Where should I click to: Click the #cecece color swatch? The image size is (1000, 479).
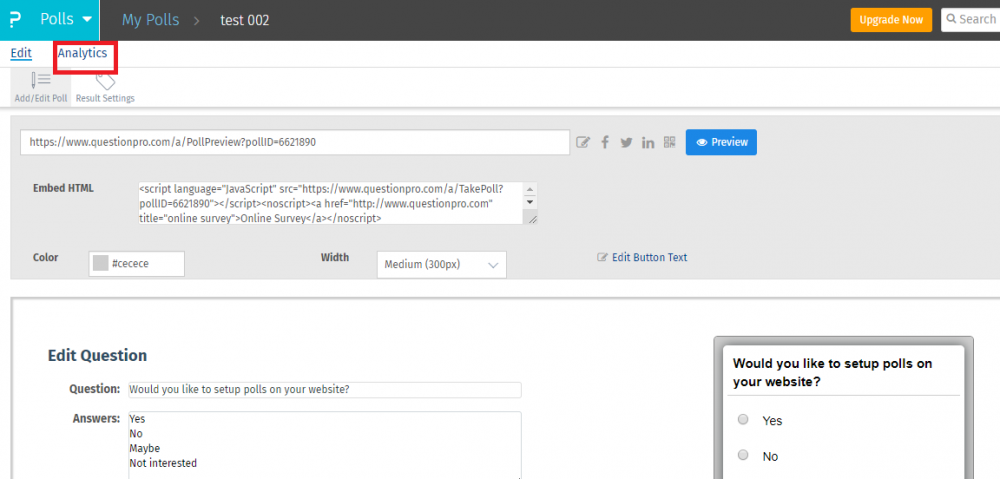click(x=100, y=263)
